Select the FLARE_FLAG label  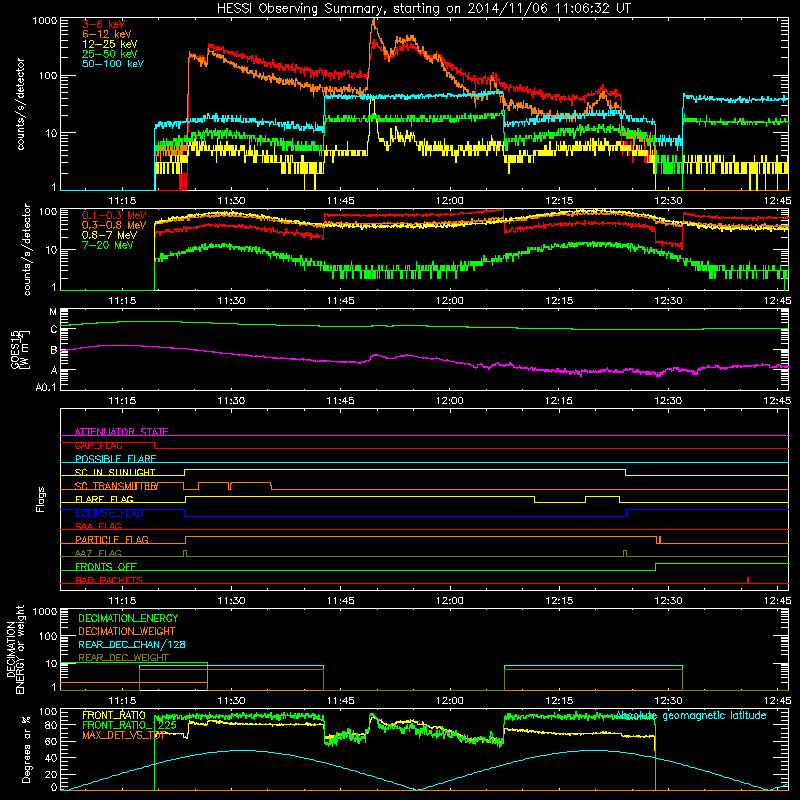coord(104,499)
